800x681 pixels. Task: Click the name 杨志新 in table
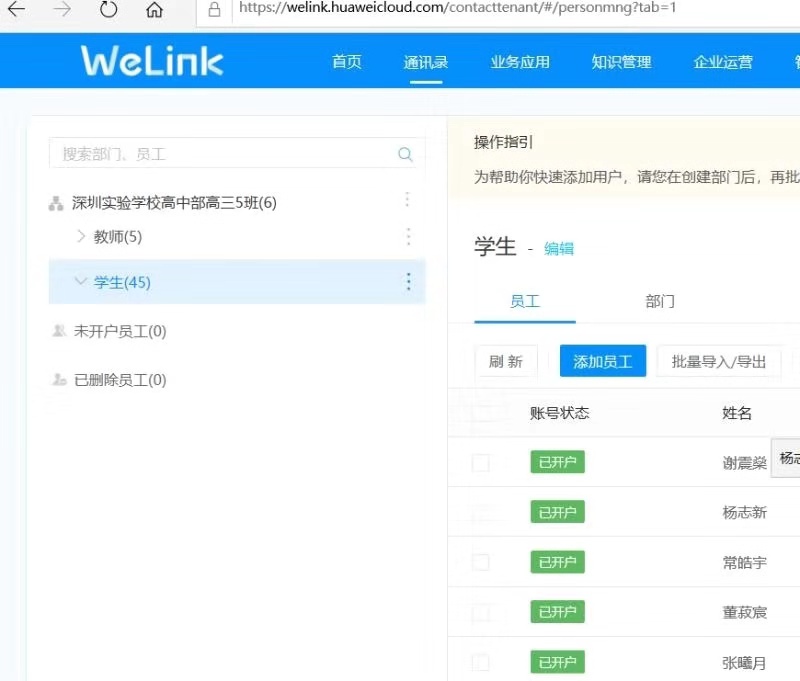(744, 512)
